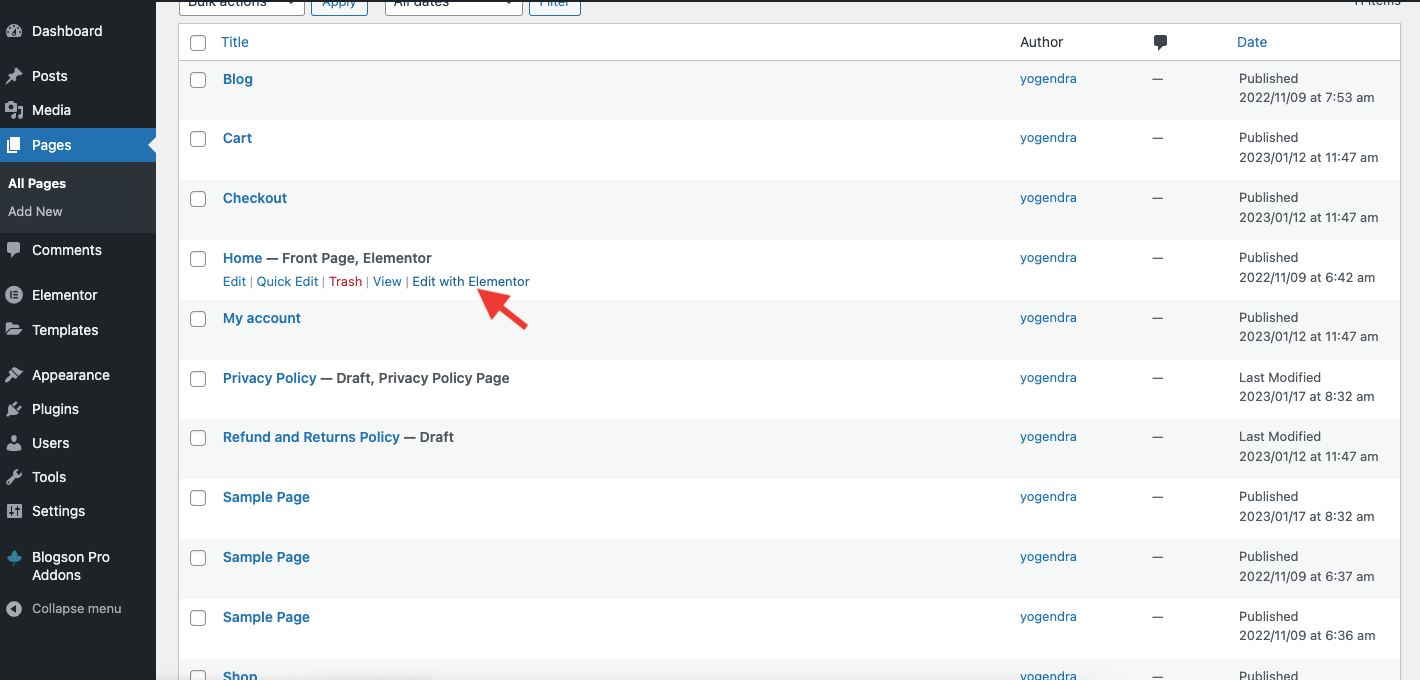Click Edit with Elementor link
The width and height of the screenshot is (1420, 680).
coord(471,282)
